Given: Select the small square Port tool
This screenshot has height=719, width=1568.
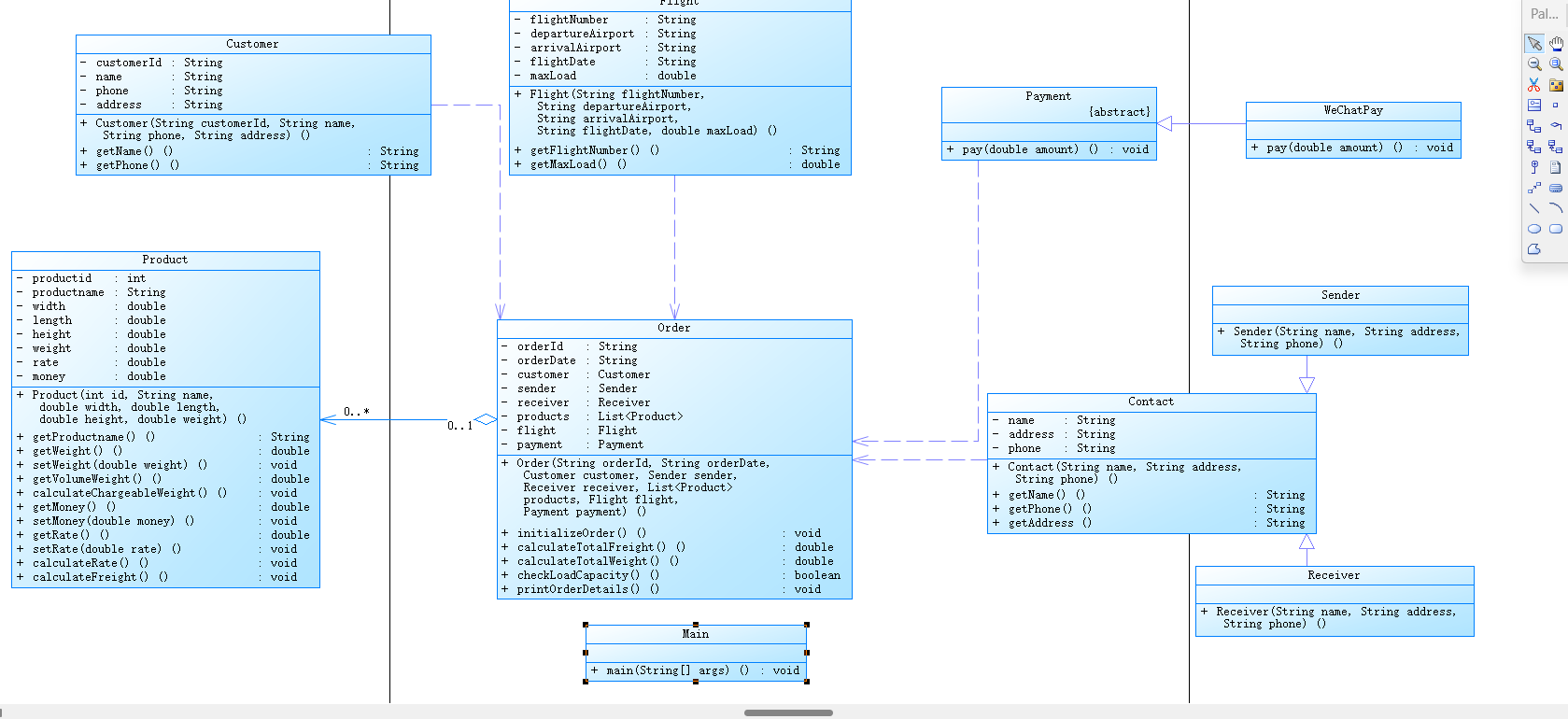Looking at the screenshot, I should (1556, 106).
